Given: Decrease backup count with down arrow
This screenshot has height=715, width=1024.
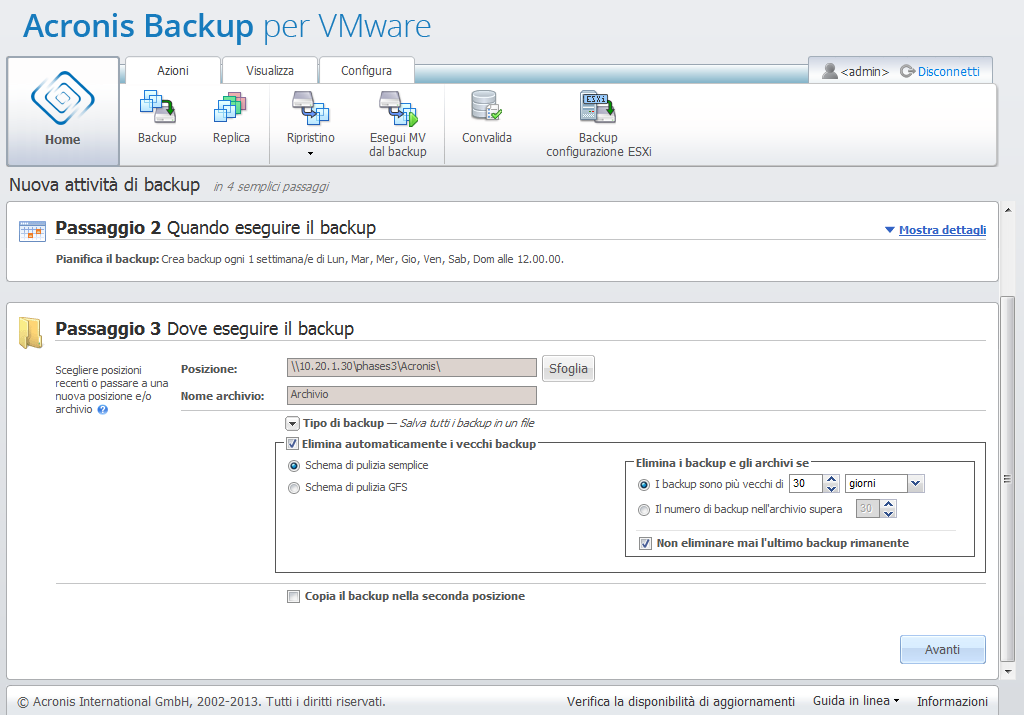Looking at the screenshot, I should point(888,513).
